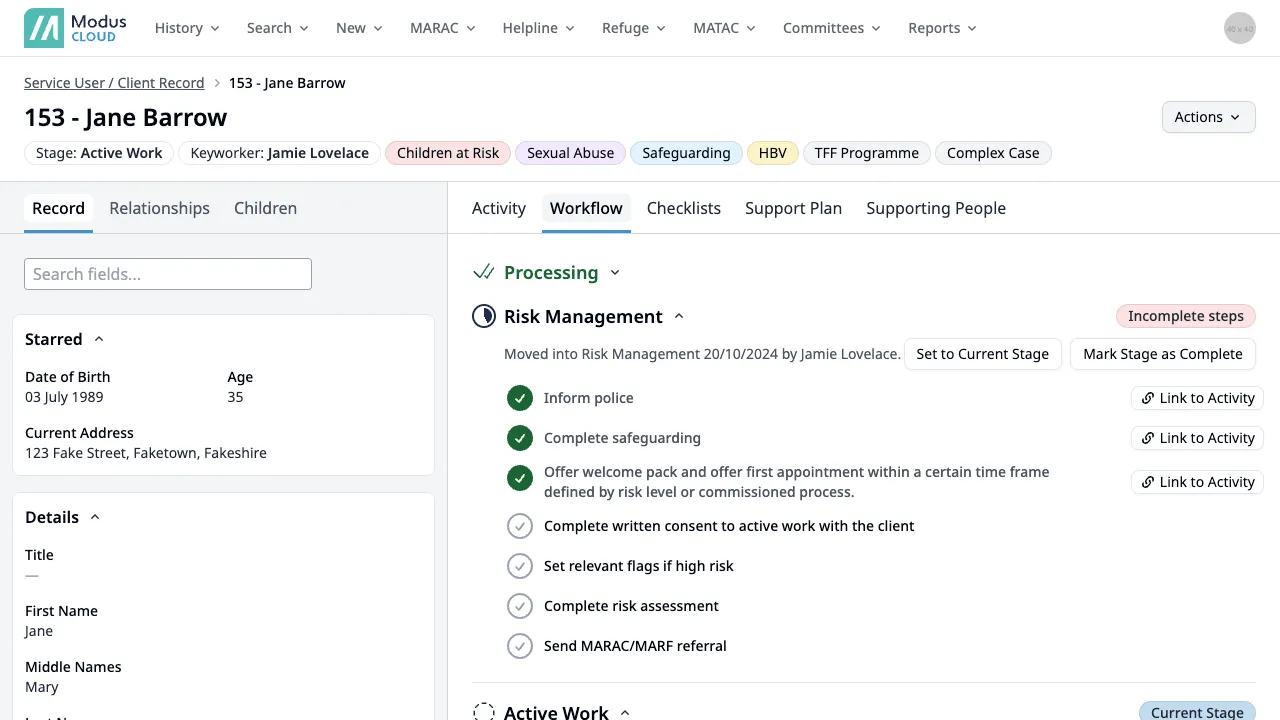Image resolution: width=1280 pixels, height=720 pixels.
Task: Focus the Search fields input
Action: tap(168, 274)
